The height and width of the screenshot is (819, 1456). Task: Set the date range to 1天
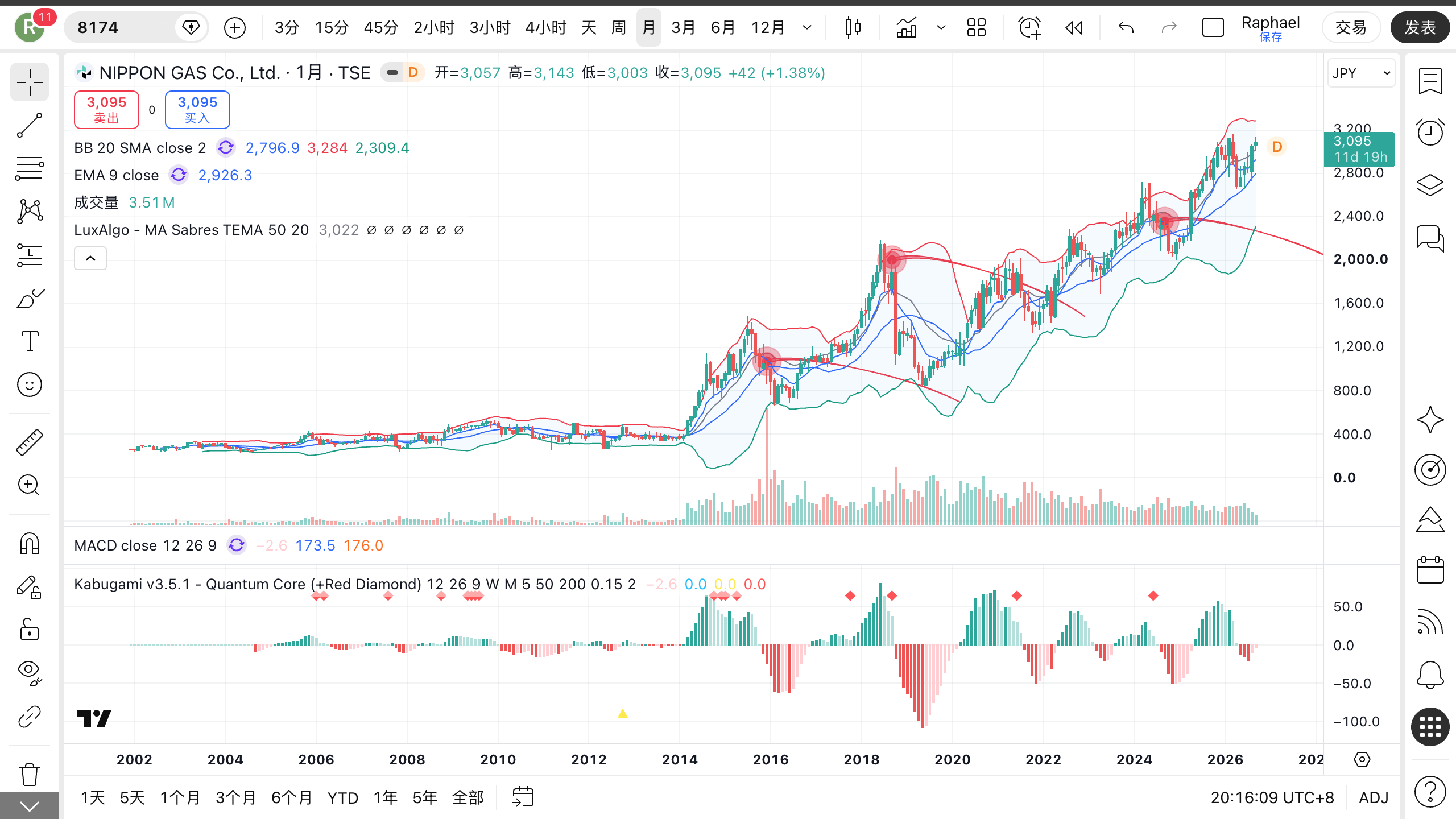click(x=93, y=797)
